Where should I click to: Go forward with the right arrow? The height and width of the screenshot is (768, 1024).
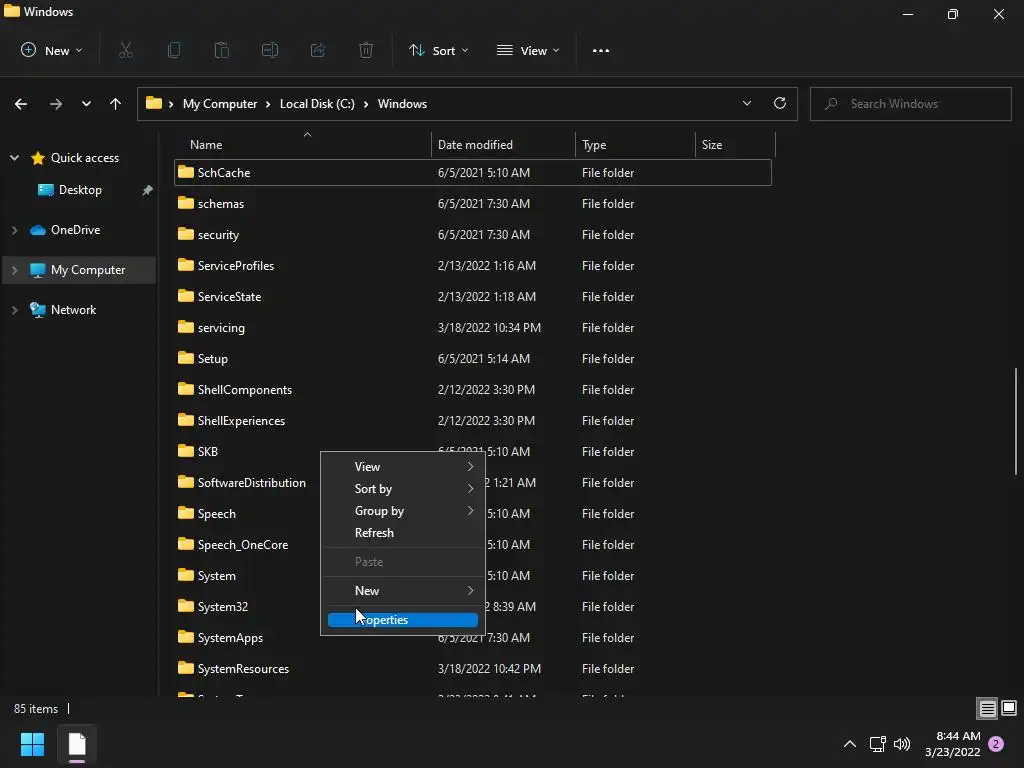(x=56, y=104)
